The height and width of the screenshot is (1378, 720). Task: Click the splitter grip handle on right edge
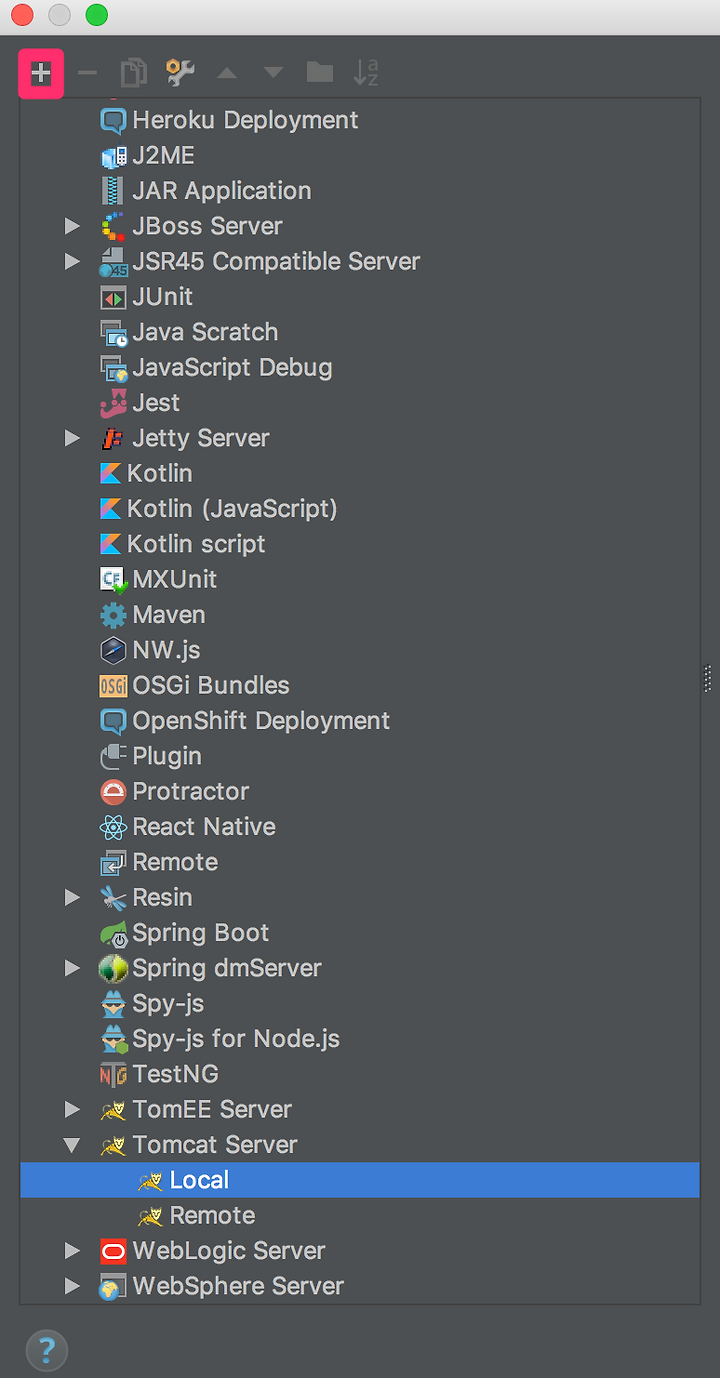[708, 678]
